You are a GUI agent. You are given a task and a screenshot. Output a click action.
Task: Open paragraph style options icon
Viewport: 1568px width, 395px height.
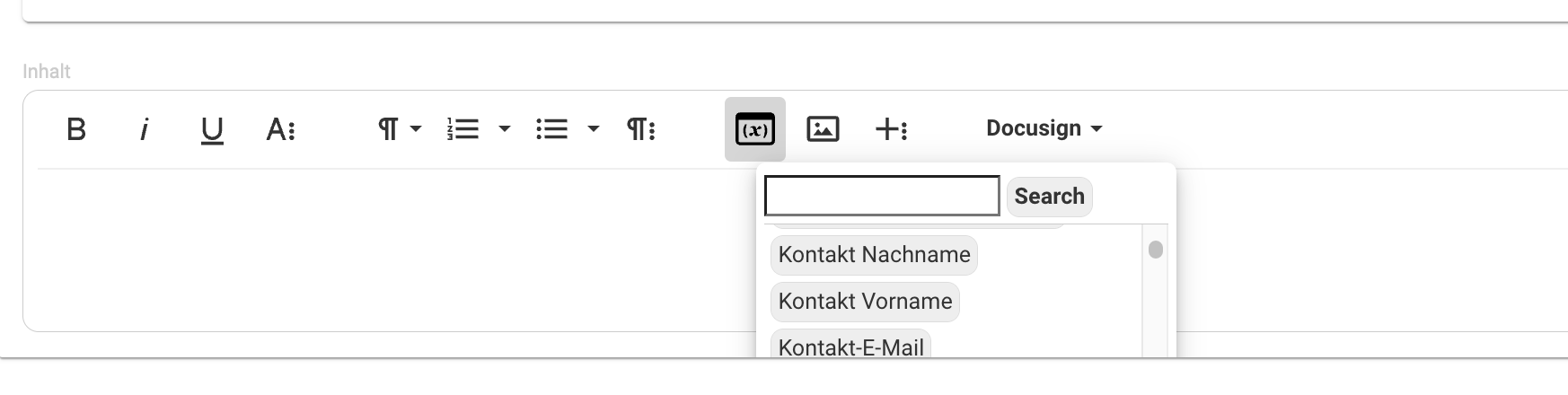pyautogui.click(x=640, y=129)
